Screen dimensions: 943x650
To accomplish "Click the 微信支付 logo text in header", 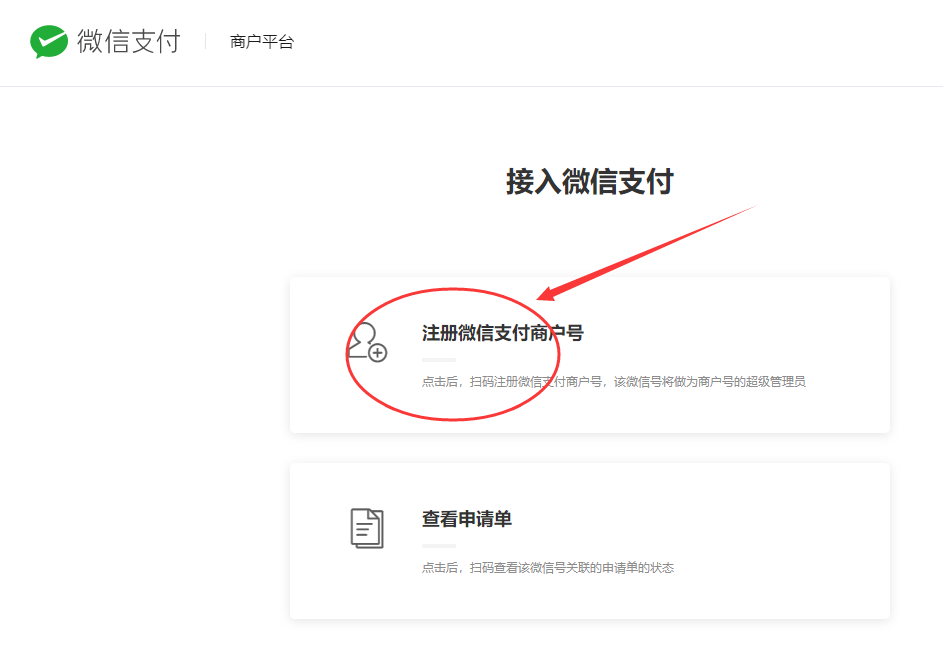I will tap(128, 41).
